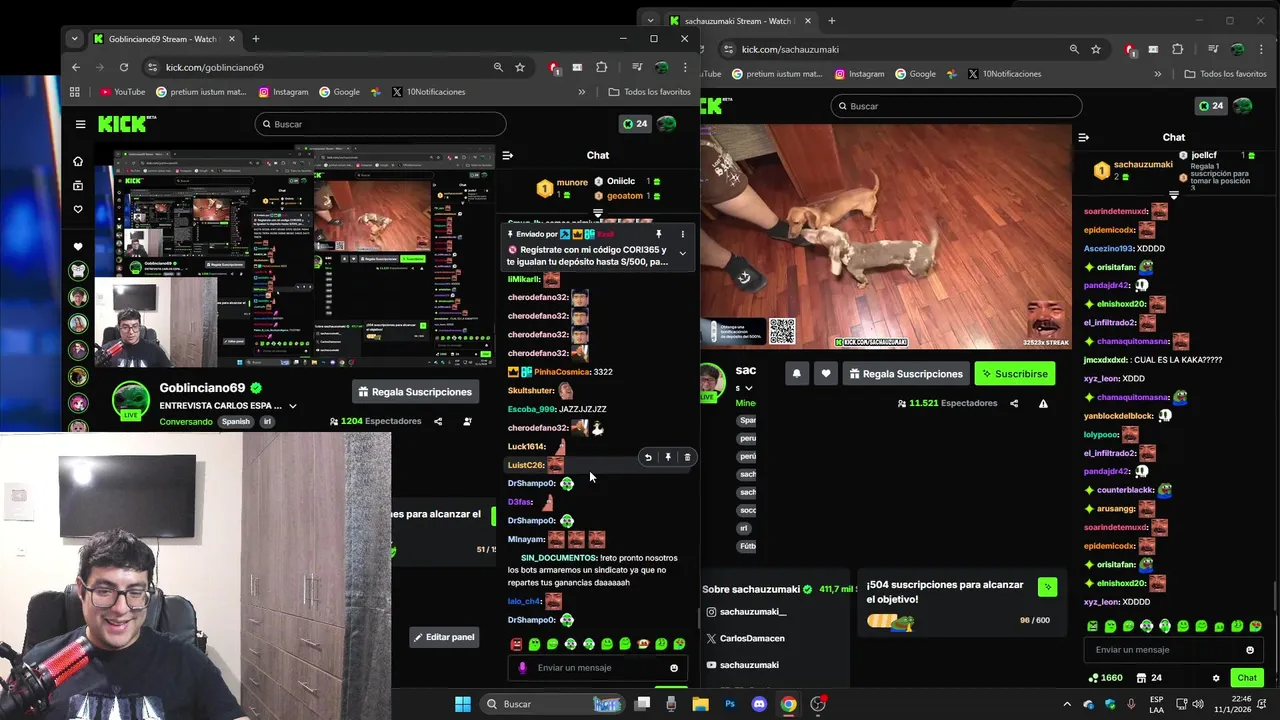
Task: Open Kick sidebar hamburger menu in Goblinciano69 window
Action: tap(80, 124)
